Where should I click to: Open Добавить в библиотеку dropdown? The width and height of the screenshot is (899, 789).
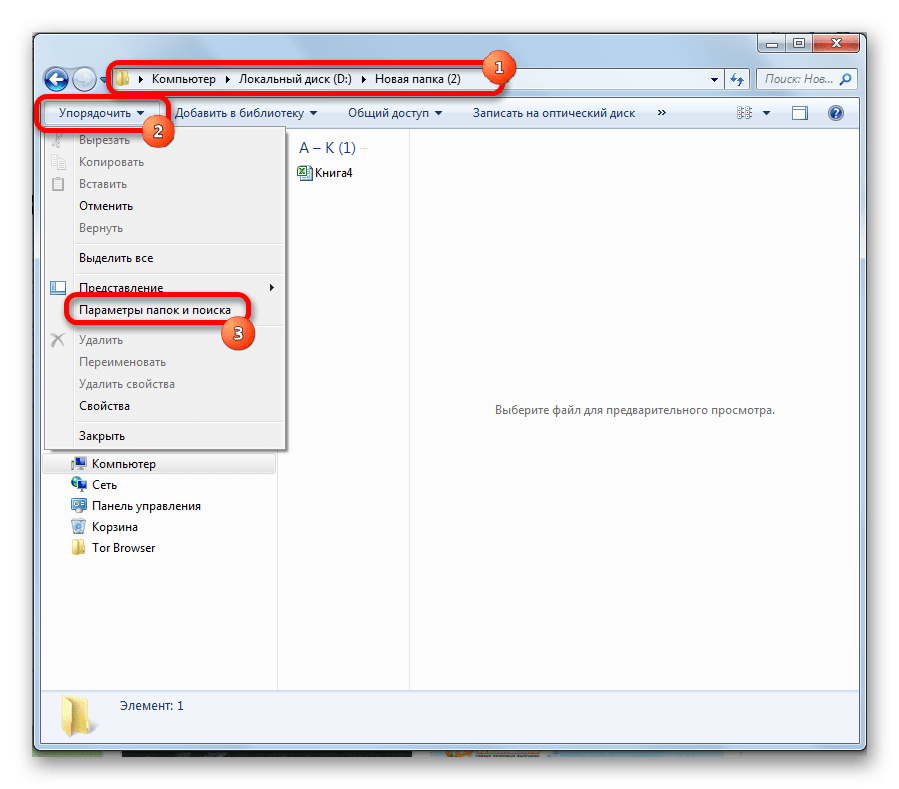coord(246,113)
